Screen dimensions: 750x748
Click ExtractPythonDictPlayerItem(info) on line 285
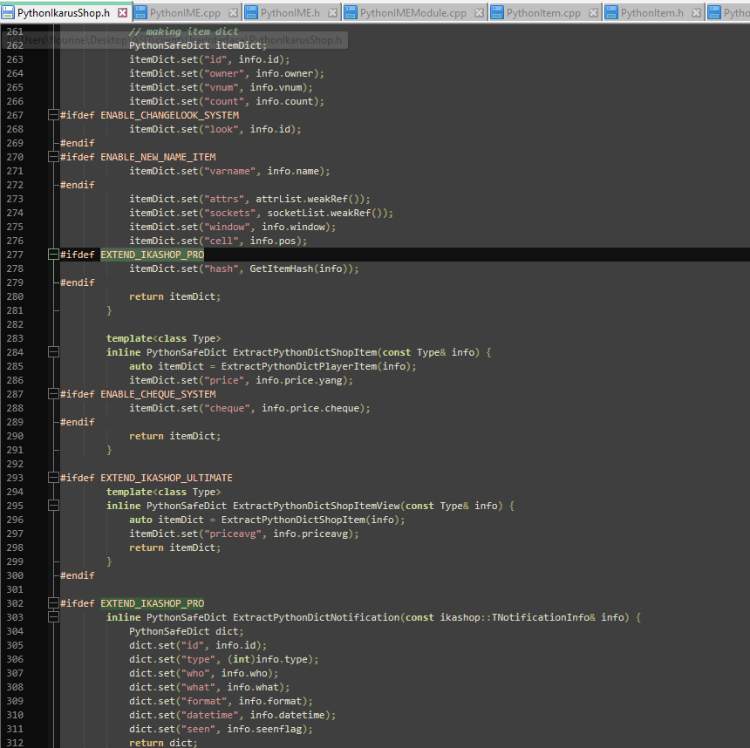pos(316,366)
